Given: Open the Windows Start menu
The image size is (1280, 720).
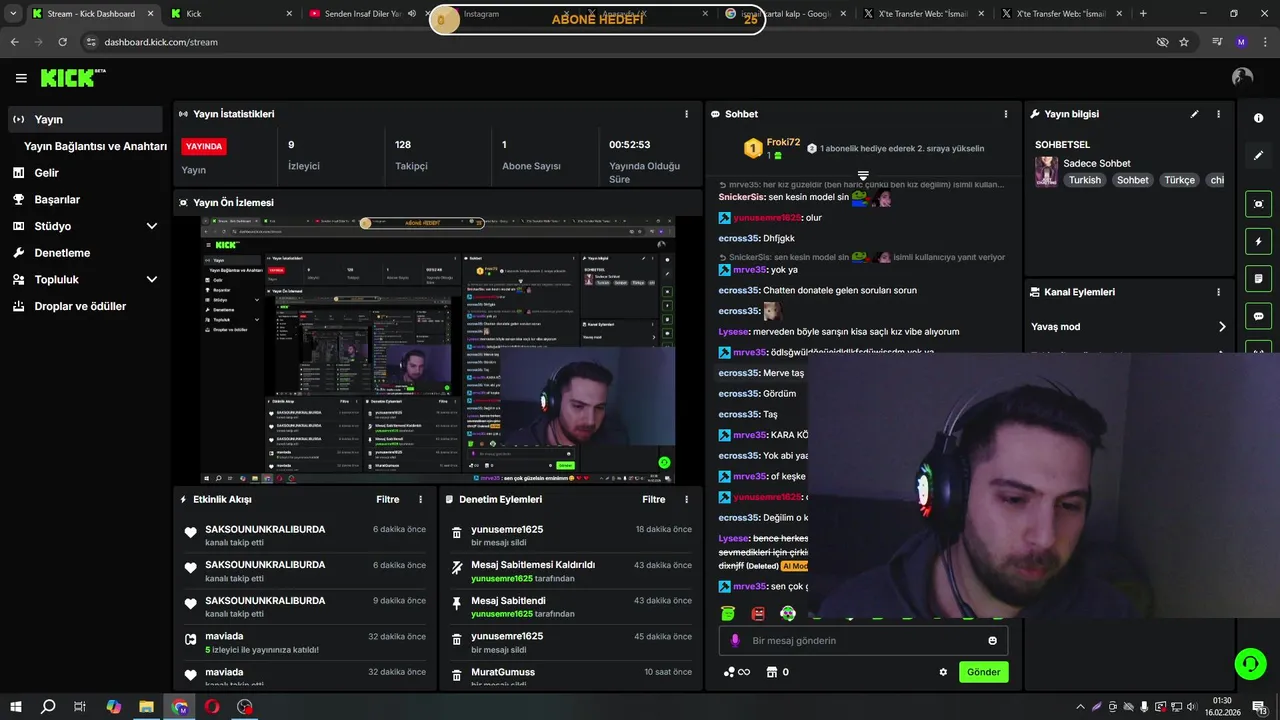Looking at the screenshot, I should (15, 707).
